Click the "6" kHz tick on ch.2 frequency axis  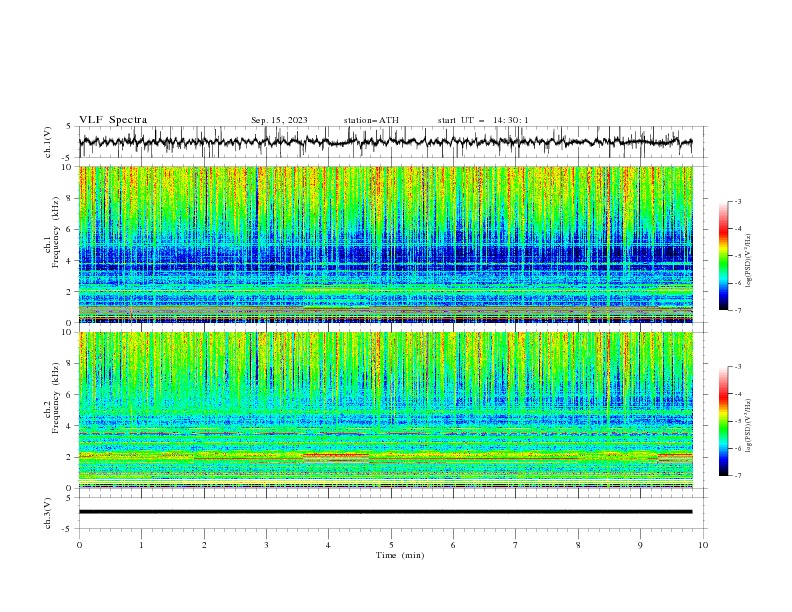[71, 395]
